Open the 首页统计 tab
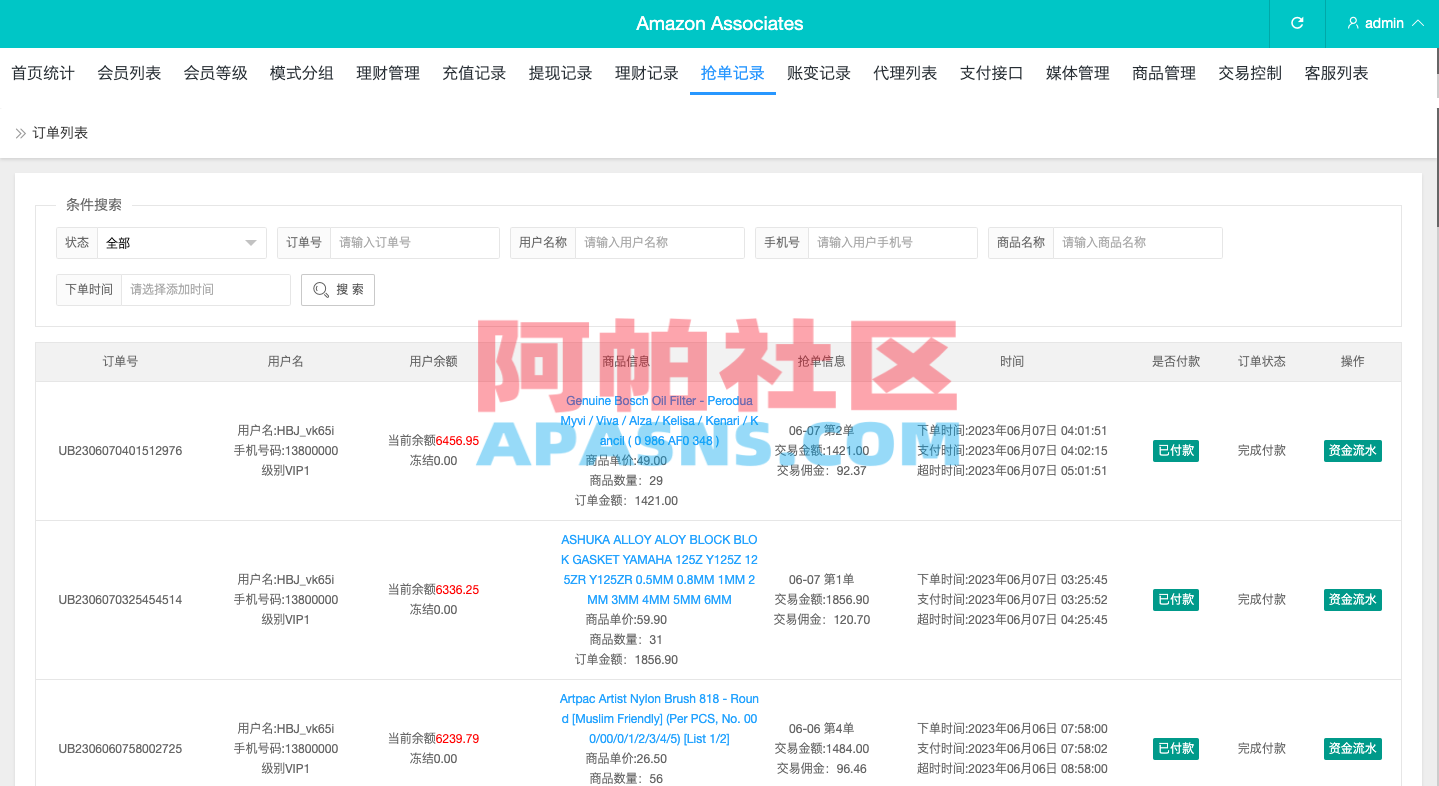This screenshot has width=1439, height=786. pyautogui.click(x=43, y=73)
